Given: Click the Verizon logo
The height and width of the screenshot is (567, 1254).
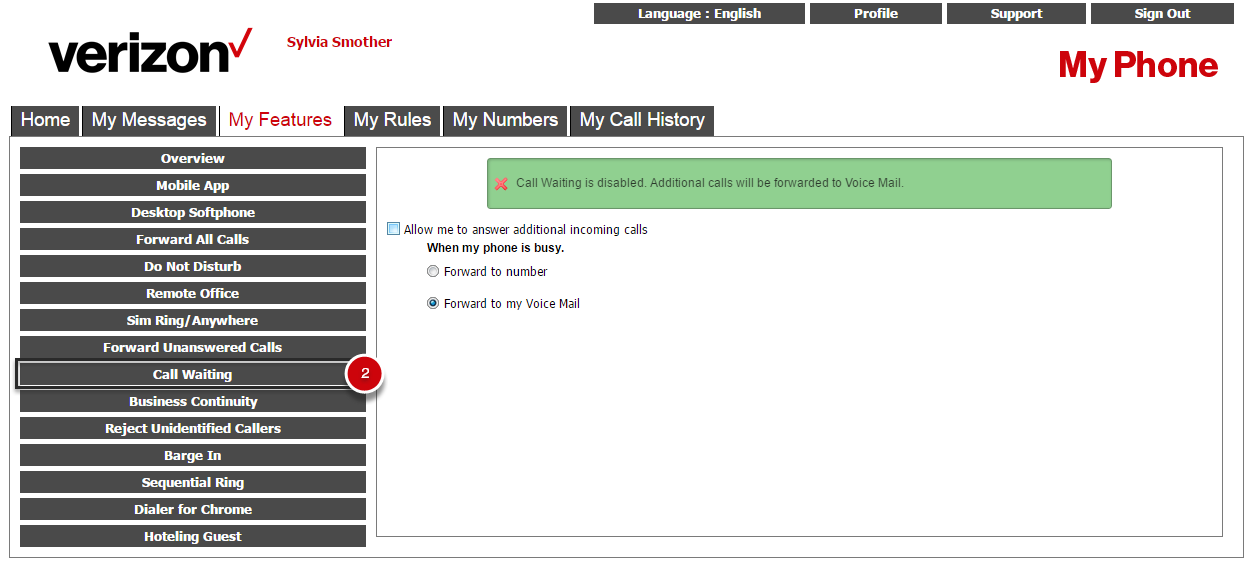Looking at the screenshot, I should click(x=150, y=52).
